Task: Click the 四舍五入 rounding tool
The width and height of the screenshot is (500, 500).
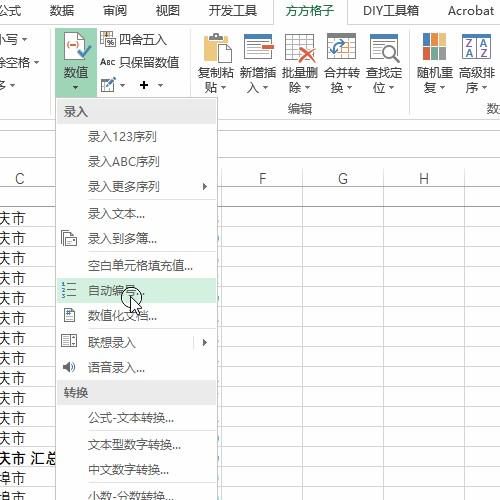Action: pyautogui.click(x=133, y=40)
